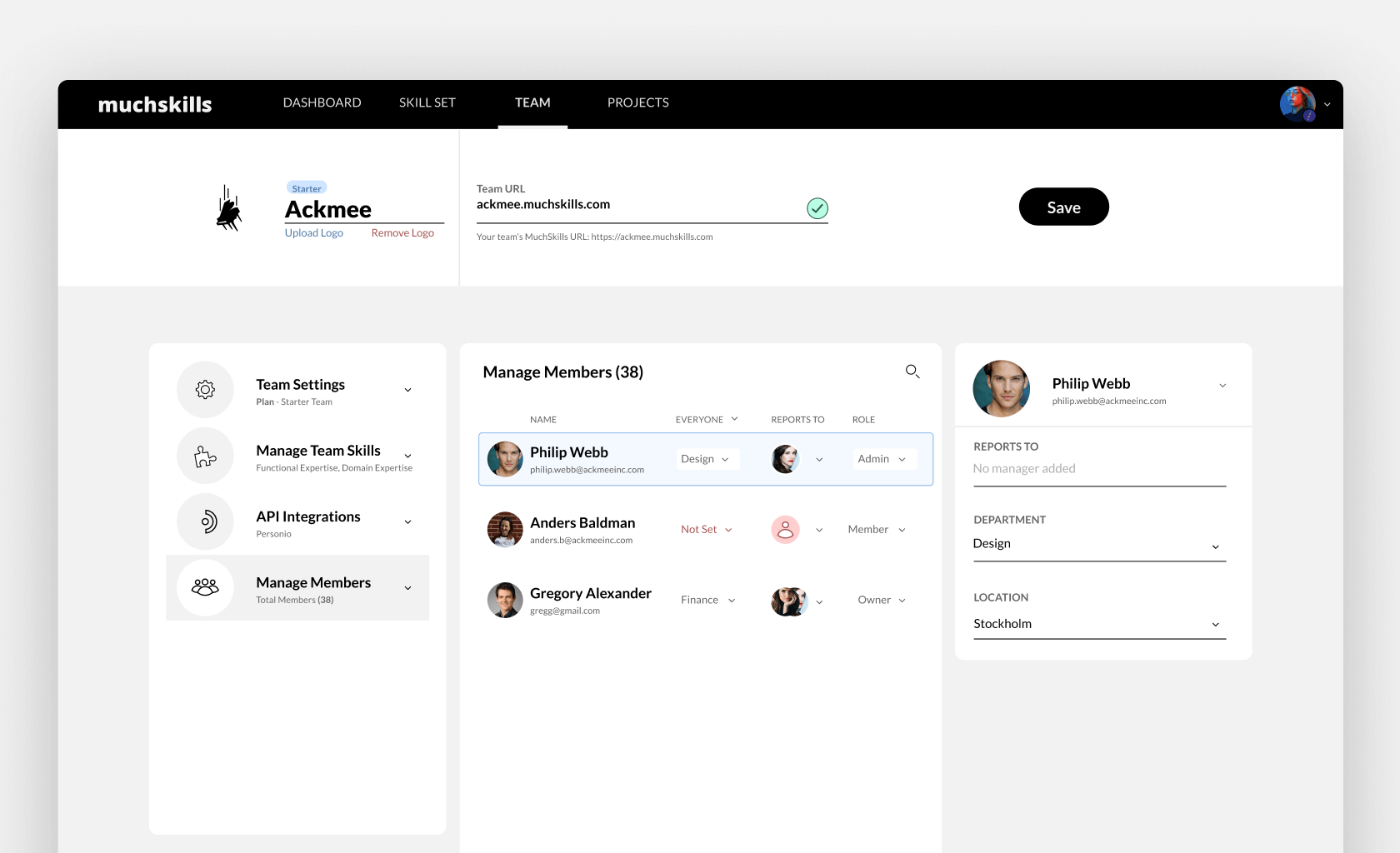Screen dimensions: 1400x853
Task: Click the API Integrations menu label
Action: [308, 516]
